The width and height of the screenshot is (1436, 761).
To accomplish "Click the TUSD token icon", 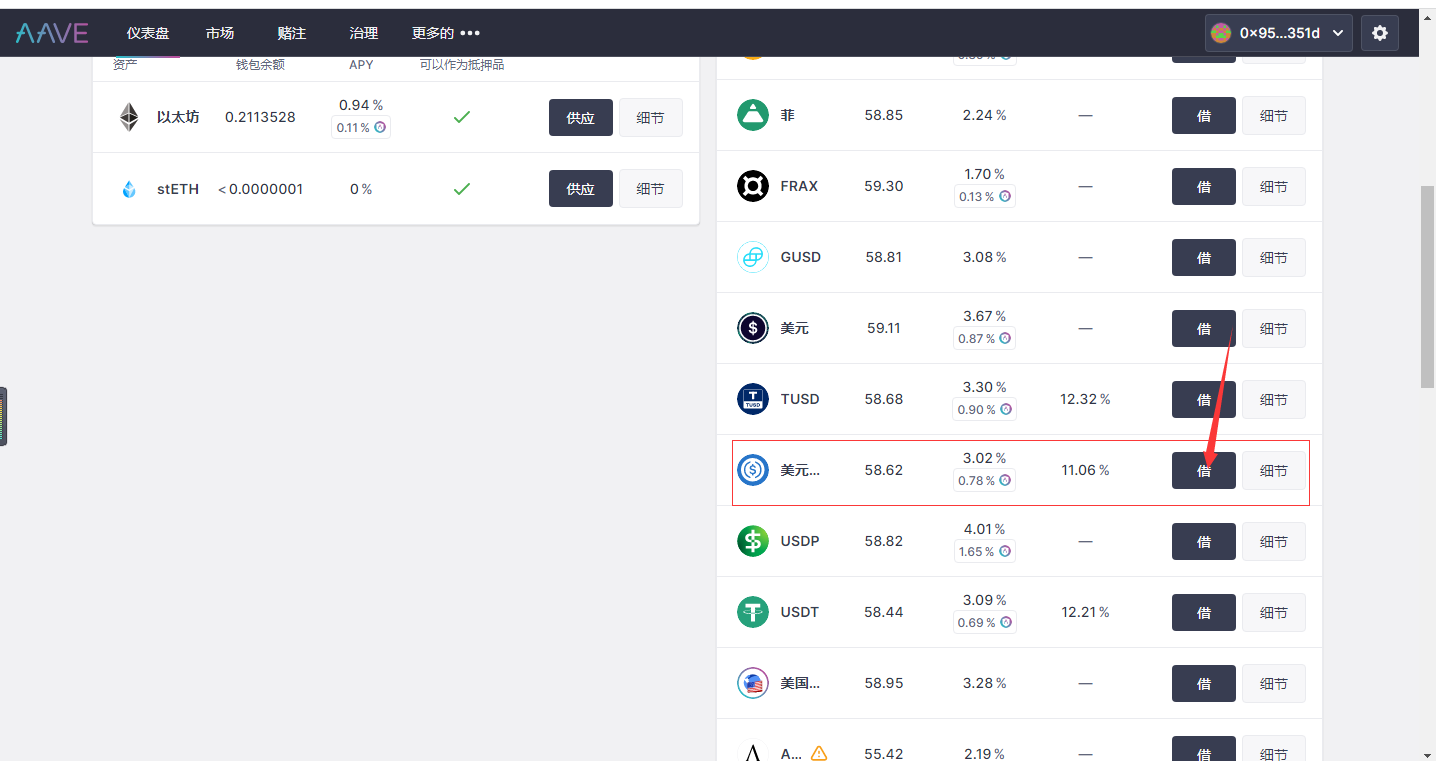I will click(753, 399).
